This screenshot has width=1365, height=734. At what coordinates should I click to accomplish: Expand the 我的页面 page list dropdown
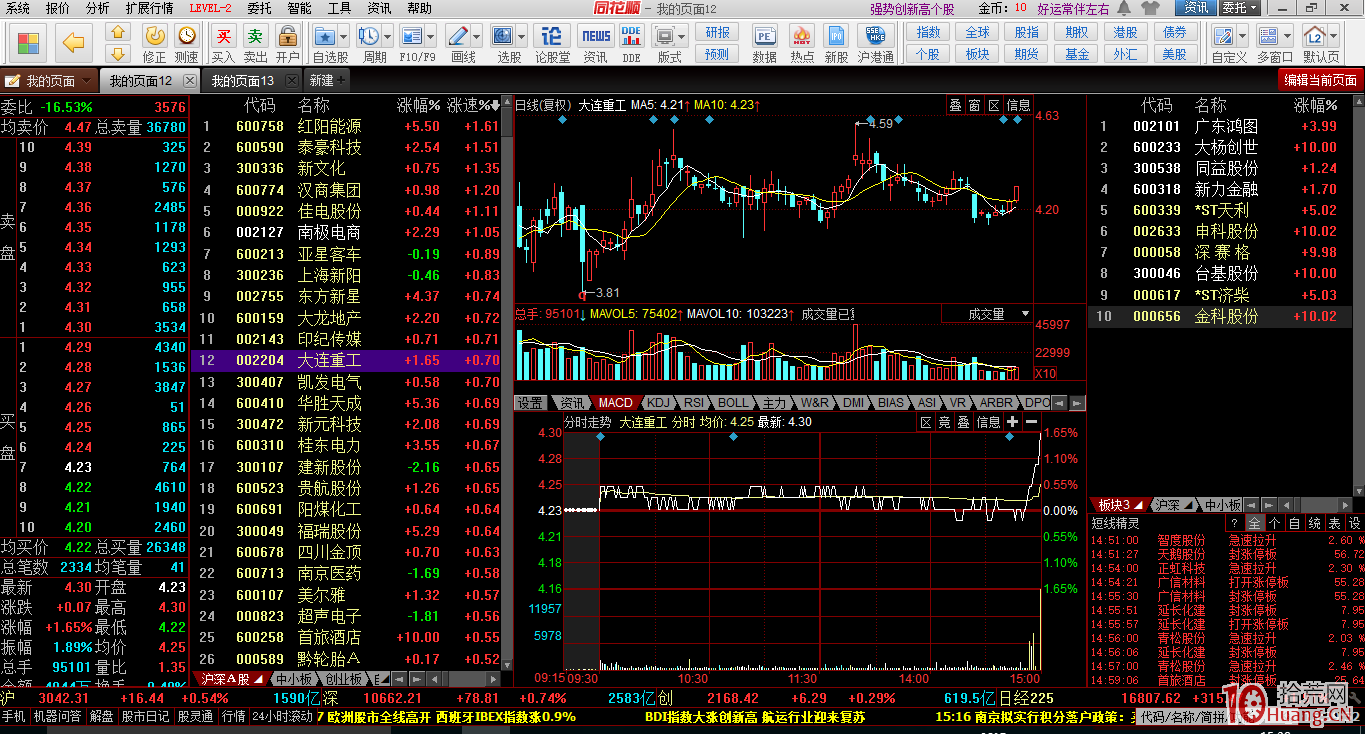(86, 80)
